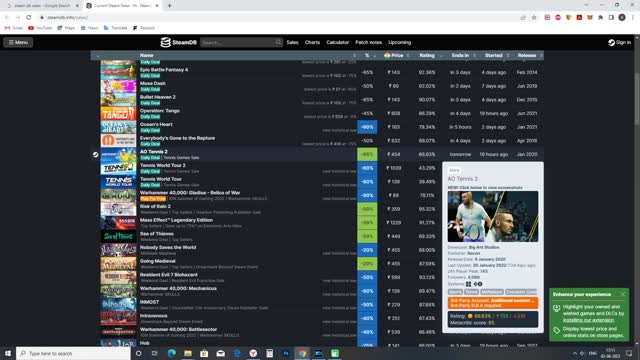Sort table by Rating column header
Screen dimensions: 640x360
(427, 56)
